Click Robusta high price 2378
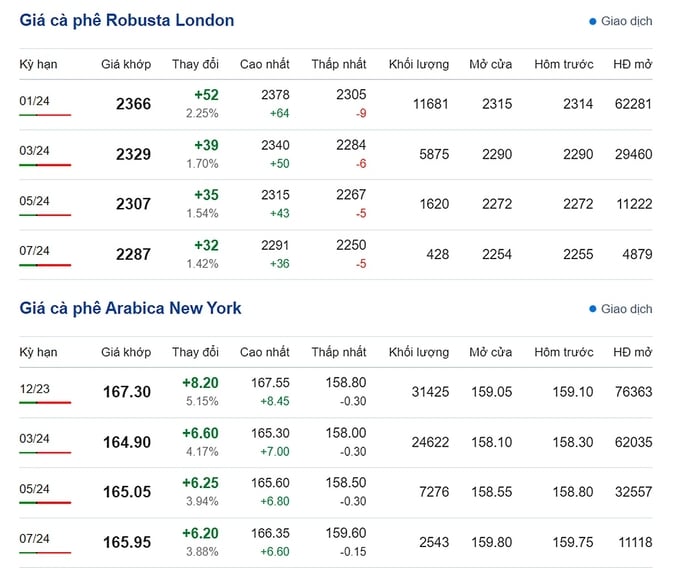Screen dimensions: 680x568 275,95
